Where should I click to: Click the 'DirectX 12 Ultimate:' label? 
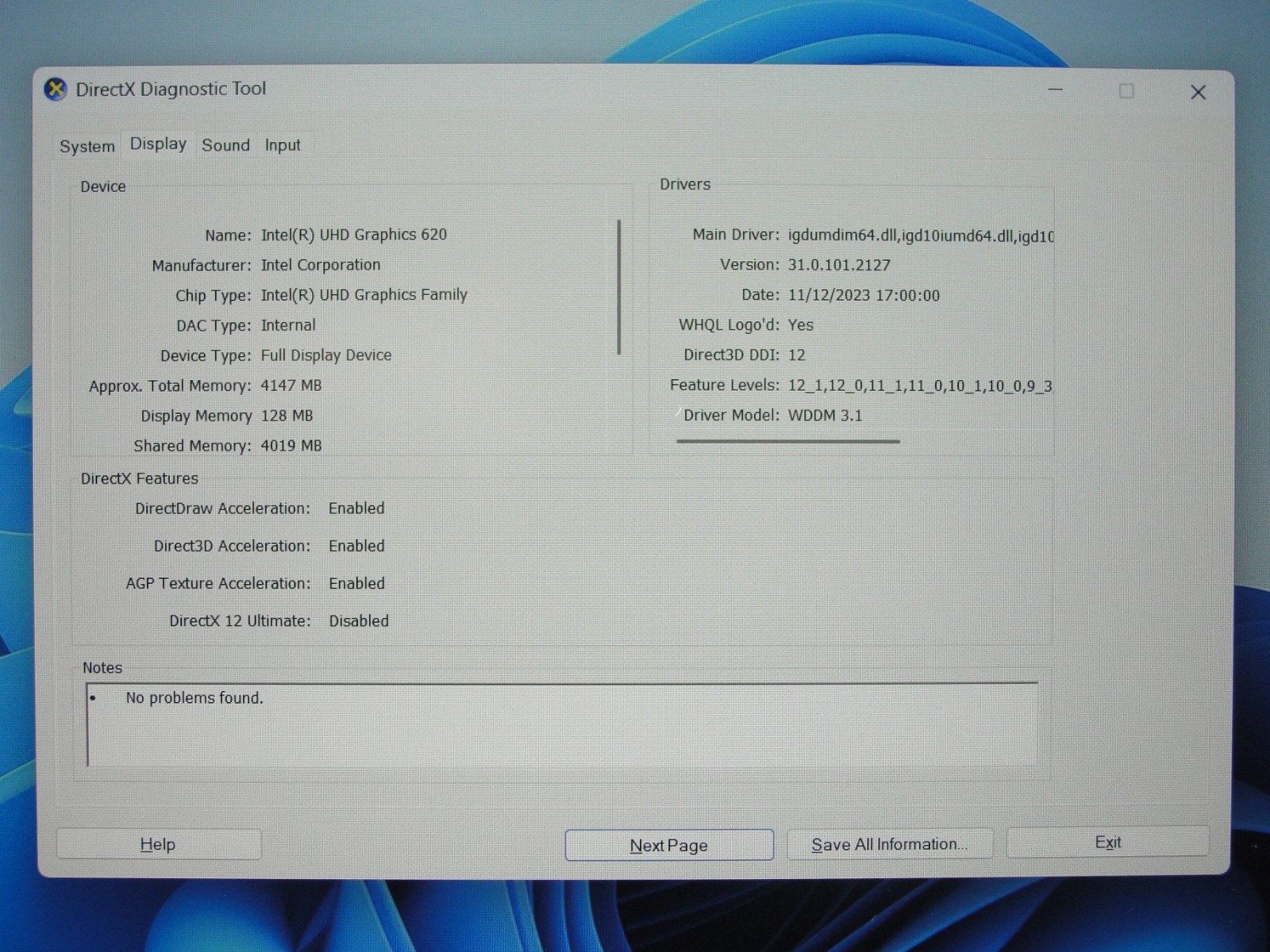240,621
